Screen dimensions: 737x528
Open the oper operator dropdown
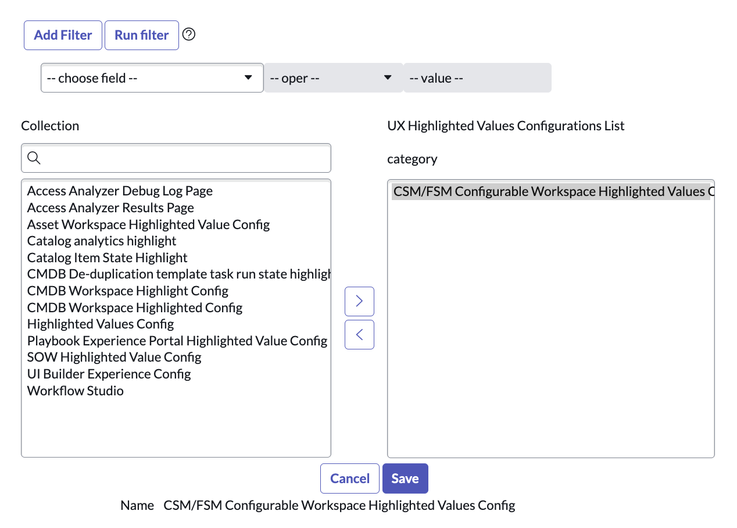(x=333, y=78)
